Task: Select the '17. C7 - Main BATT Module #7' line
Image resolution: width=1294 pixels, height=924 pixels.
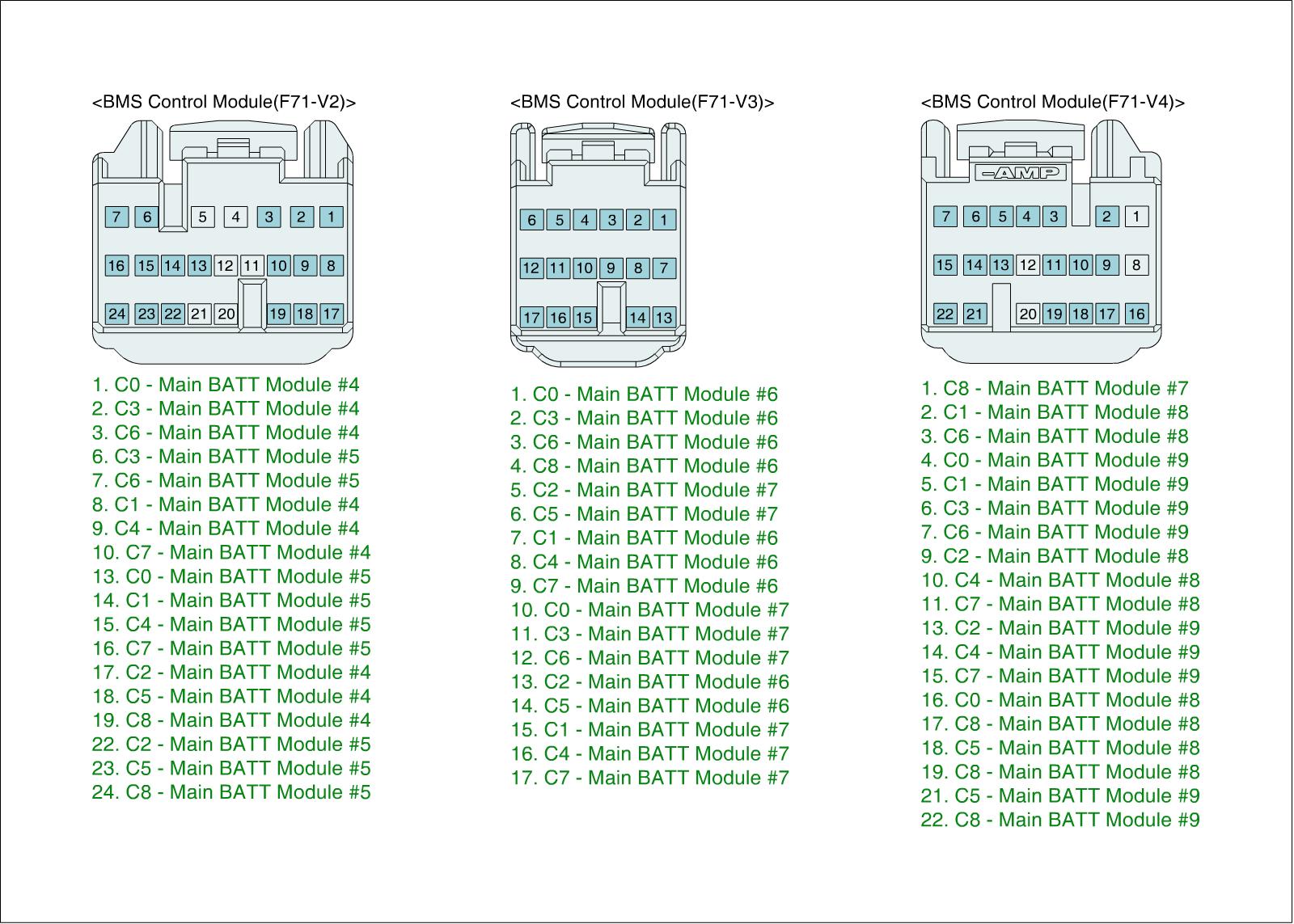Action: pyautogui.click(x=649, y=778)
